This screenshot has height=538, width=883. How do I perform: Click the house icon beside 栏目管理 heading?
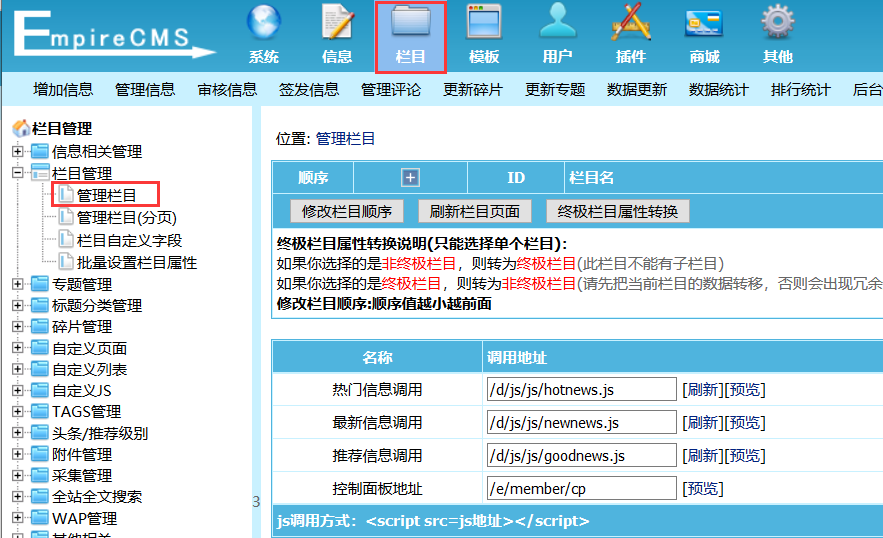point(21,128)
